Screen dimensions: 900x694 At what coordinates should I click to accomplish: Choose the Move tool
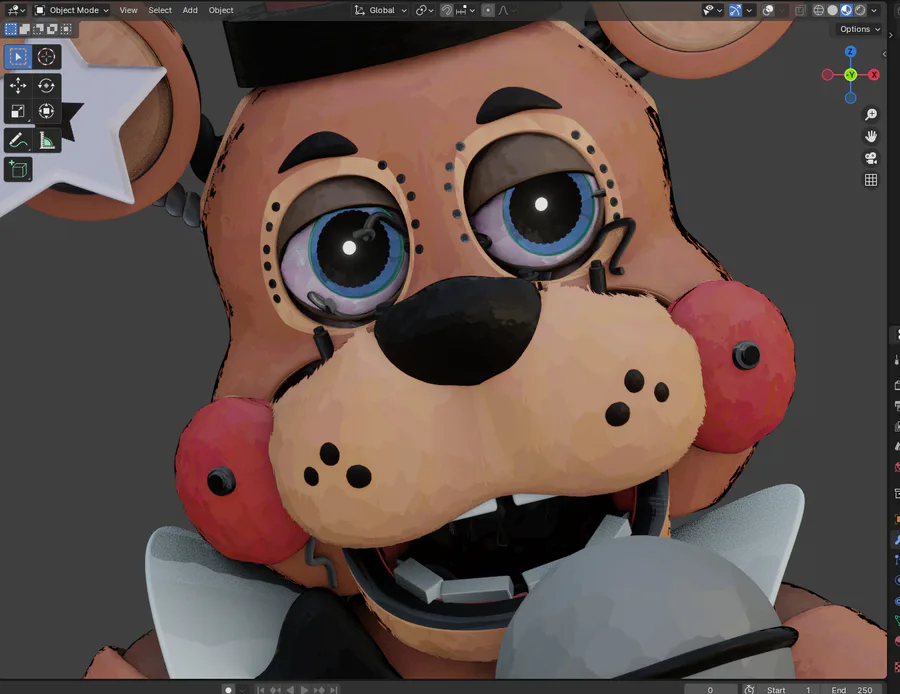click(18, 86)
